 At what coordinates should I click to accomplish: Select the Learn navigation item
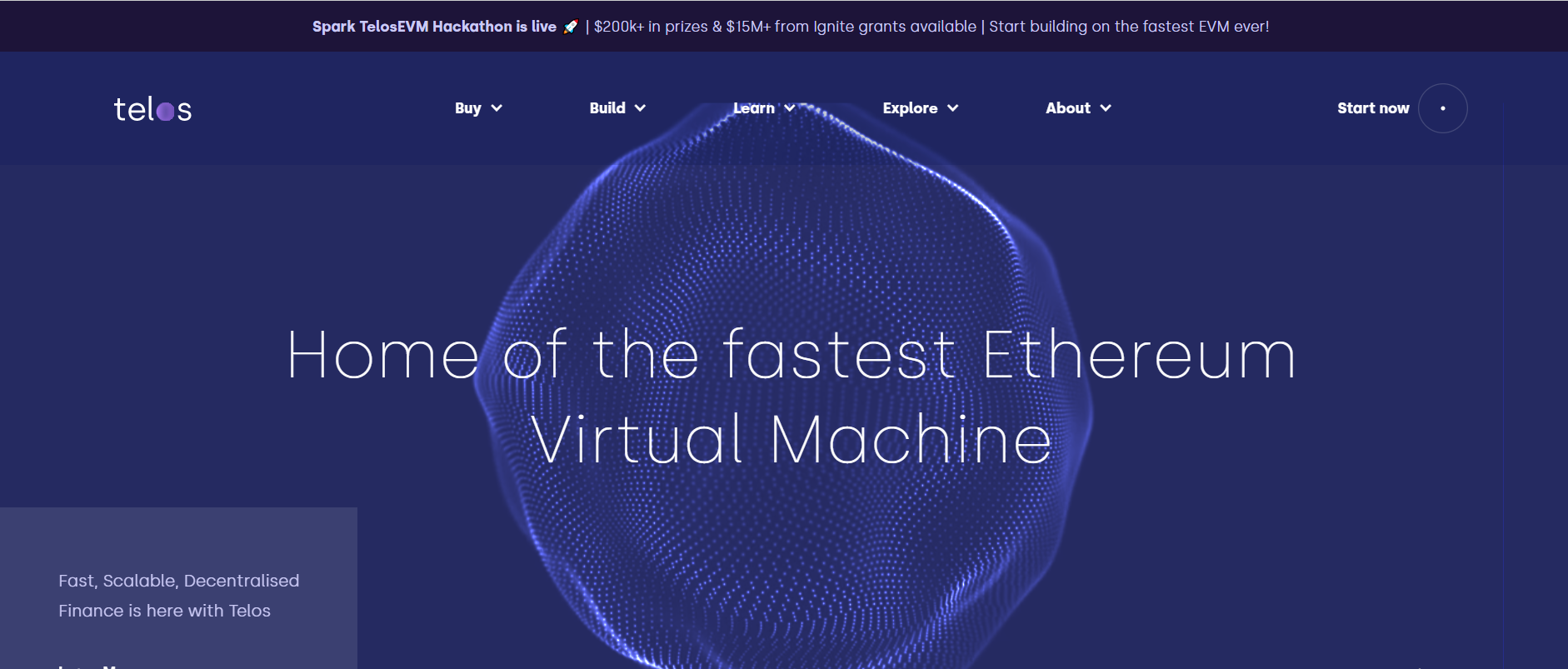coord(754,108)
